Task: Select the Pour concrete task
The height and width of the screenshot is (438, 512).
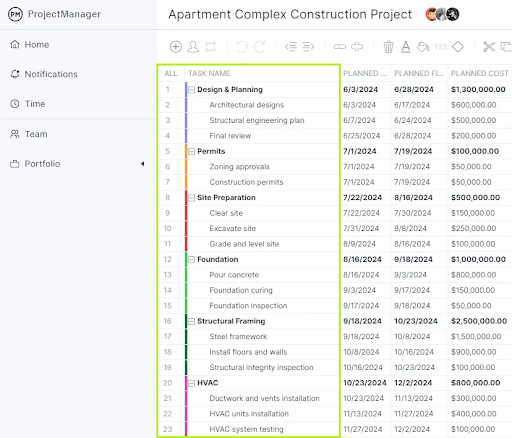Action: tap(234, 275)
